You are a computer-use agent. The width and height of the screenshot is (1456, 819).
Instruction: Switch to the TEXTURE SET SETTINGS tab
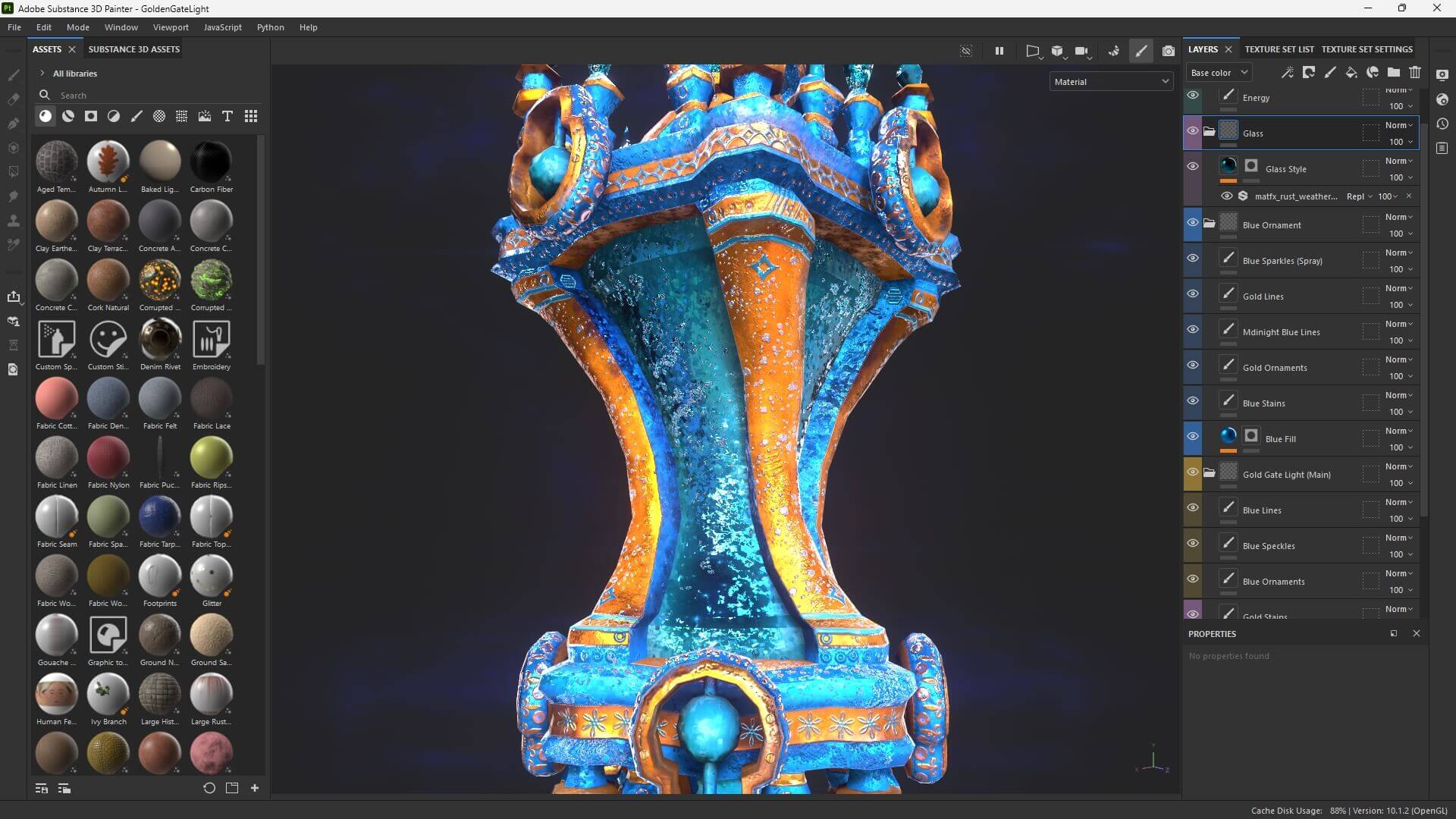pos(1367,49)
